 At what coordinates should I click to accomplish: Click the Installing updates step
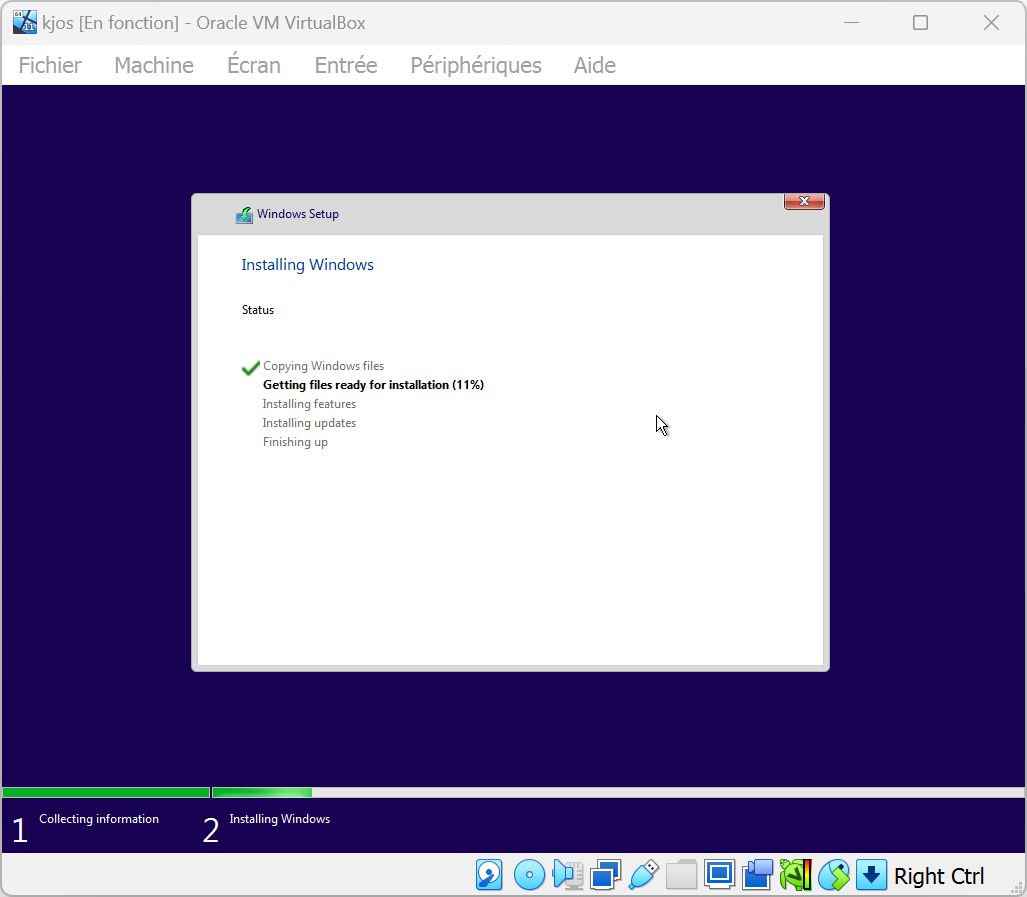point(309,423)
